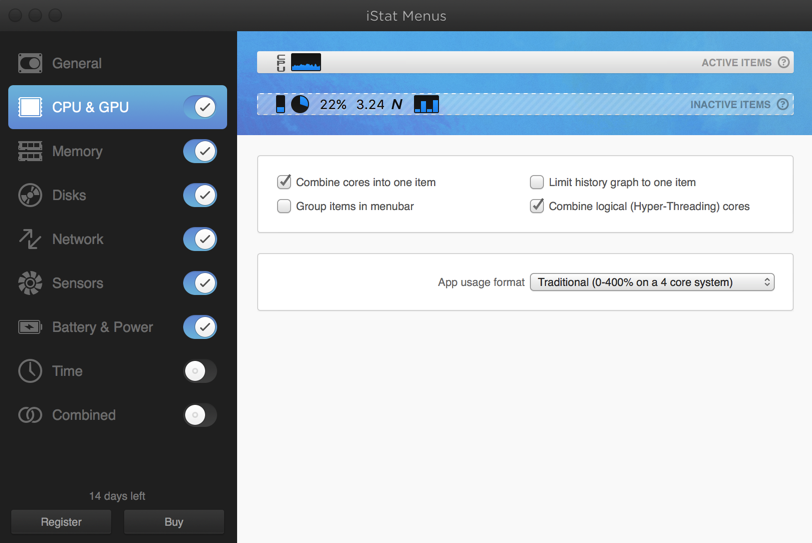Open help for Active Items

click(784, 62)
